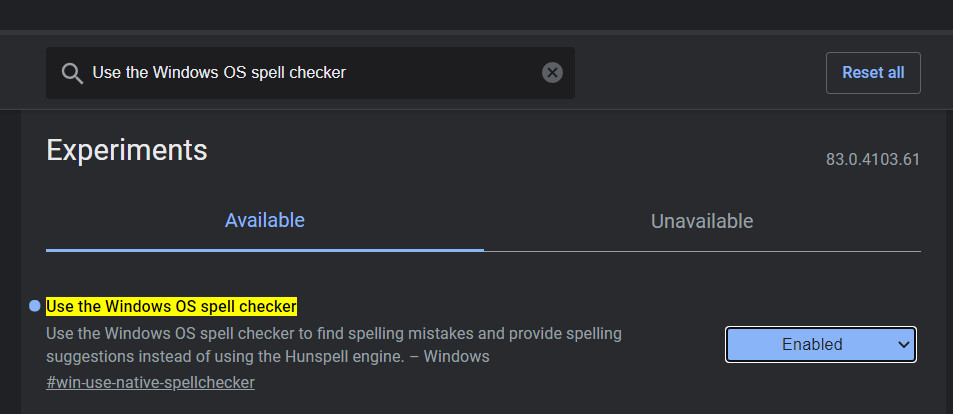
Task: Click the Experiments heading
Action: (x=127, y=150)
